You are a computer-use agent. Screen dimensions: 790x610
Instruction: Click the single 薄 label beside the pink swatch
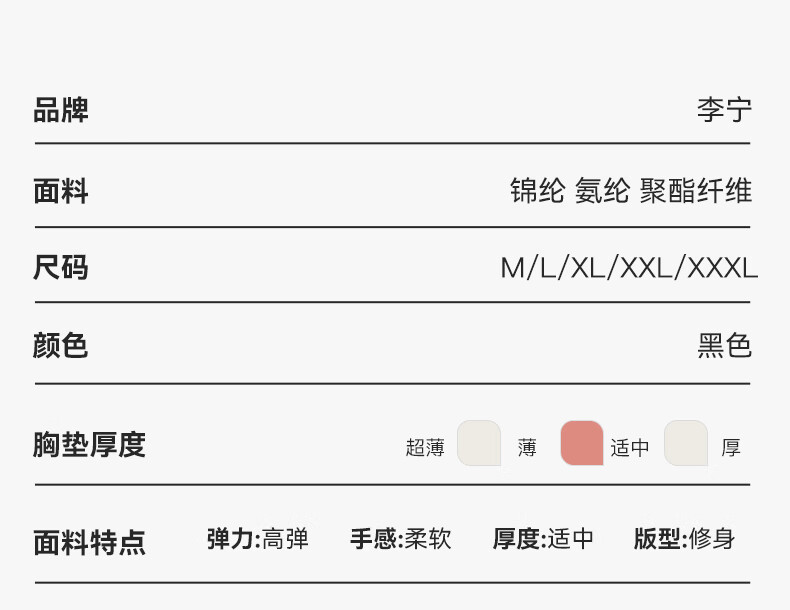527,448
